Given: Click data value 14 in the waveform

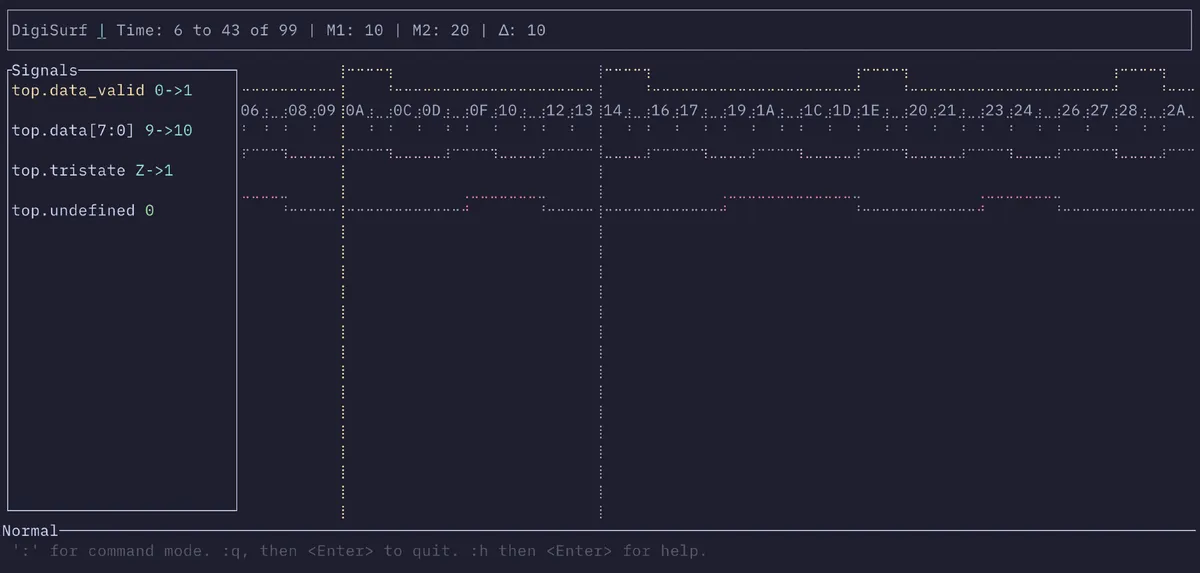Looking at the screenshot, I should (x=613, y=111).
